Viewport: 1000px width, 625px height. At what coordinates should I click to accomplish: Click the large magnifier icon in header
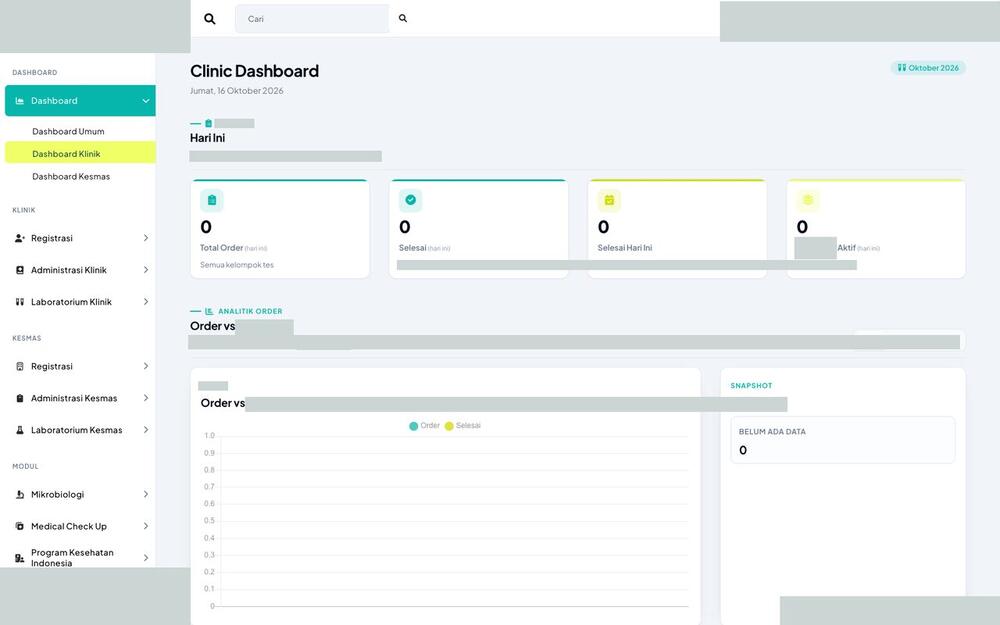pos(209,19)
